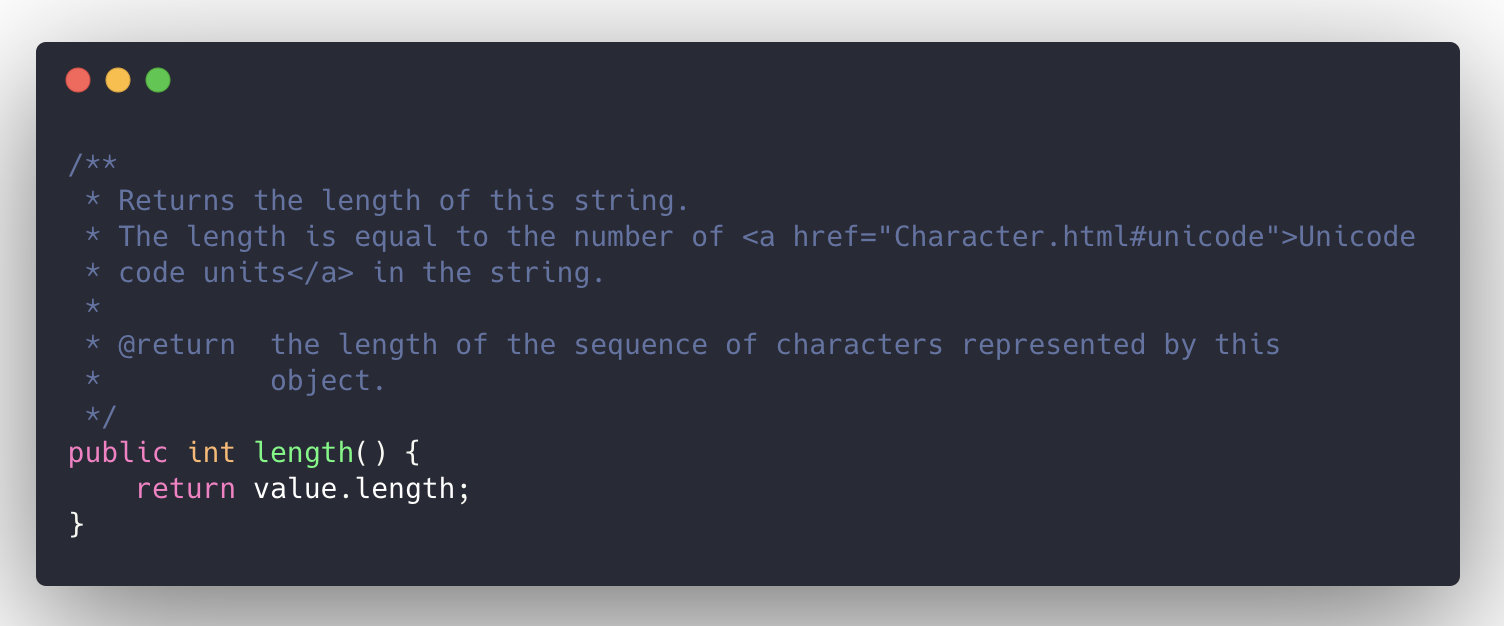Click the 'length' method name in declaration
This screenshot has height=626, width=1504.
[x=304, y=453]
